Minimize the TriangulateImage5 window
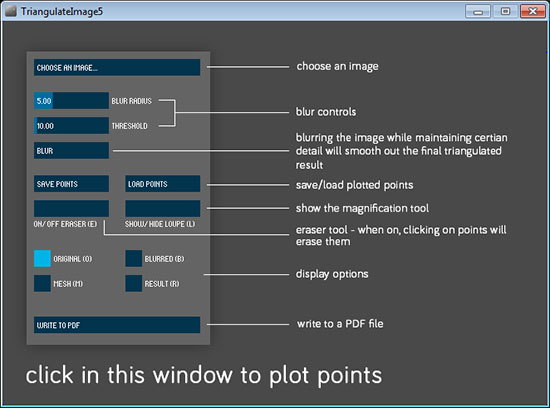550x408 pixels. pyautogui.click(x=478, y=12)
